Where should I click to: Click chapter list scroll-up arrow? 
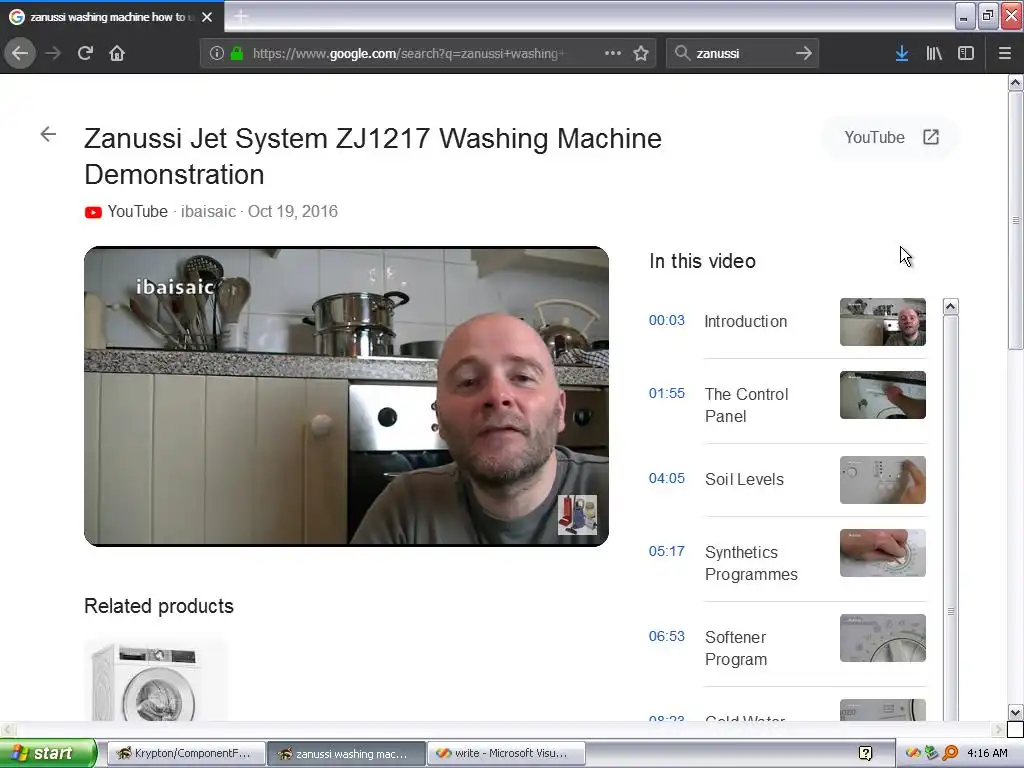951,306
